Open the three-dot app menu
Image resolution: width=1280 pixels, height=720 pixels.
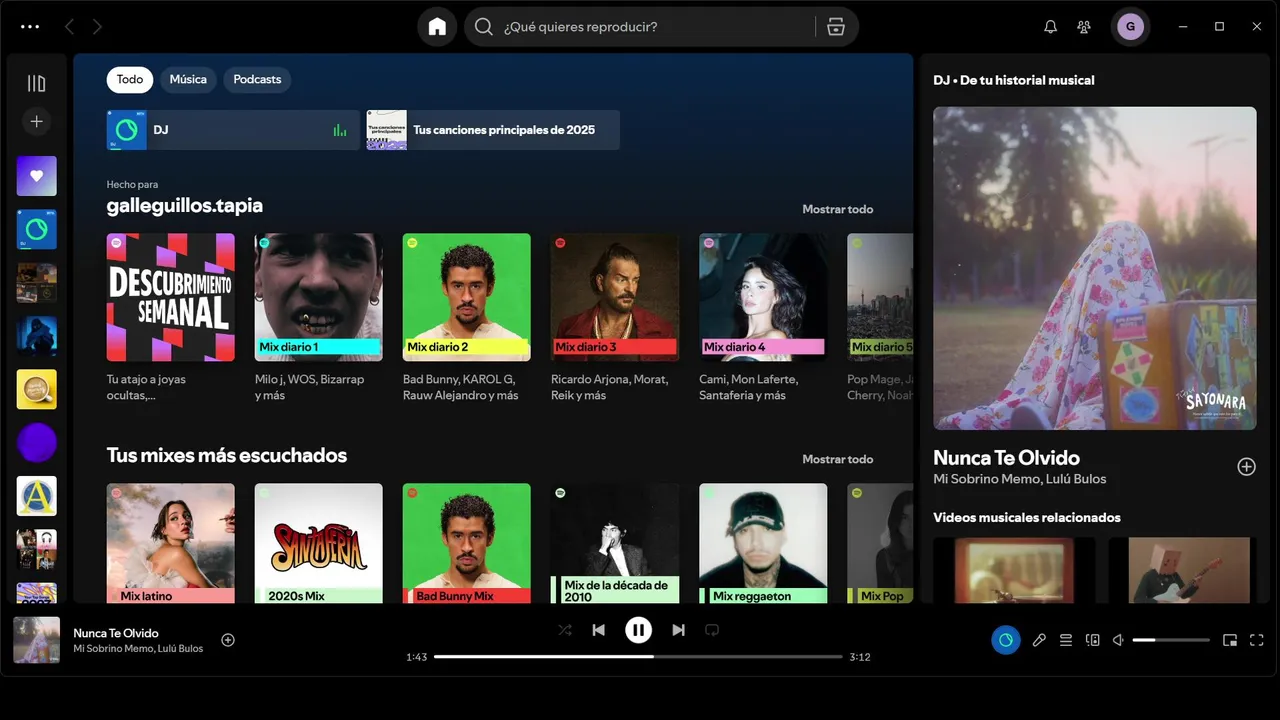(30, 27)
